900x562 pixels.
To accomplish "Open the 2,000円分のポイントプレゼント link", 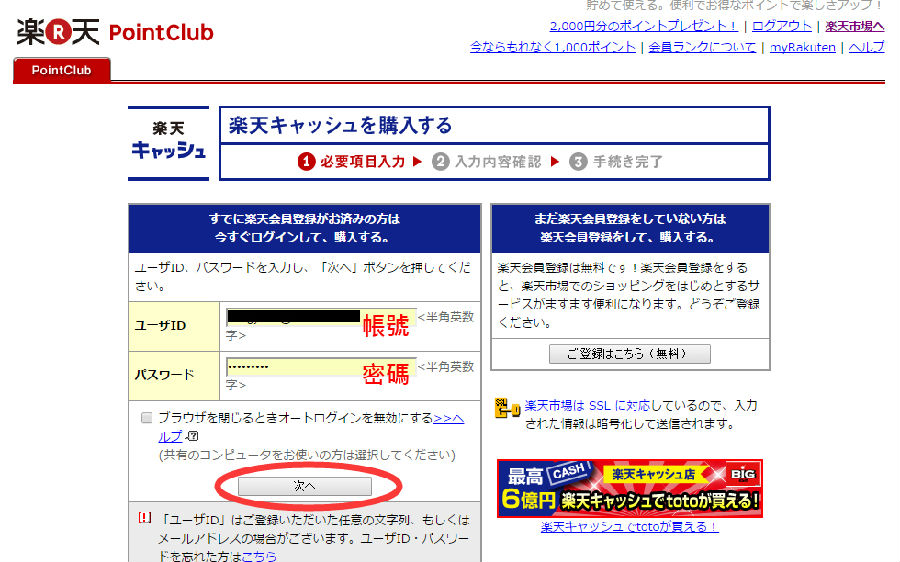I will (x=643, y=26).
